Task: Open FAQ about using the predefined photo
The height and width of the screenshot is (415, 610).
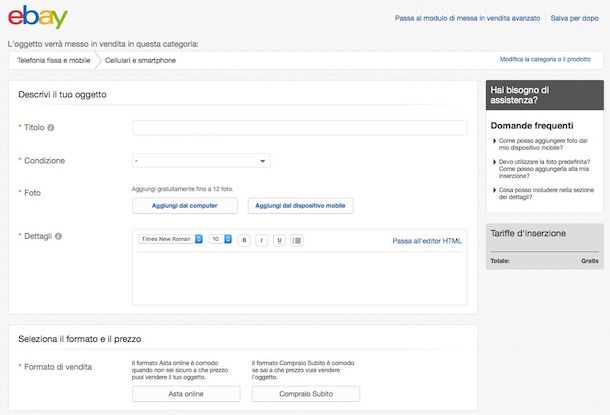Action: (544, 169)
